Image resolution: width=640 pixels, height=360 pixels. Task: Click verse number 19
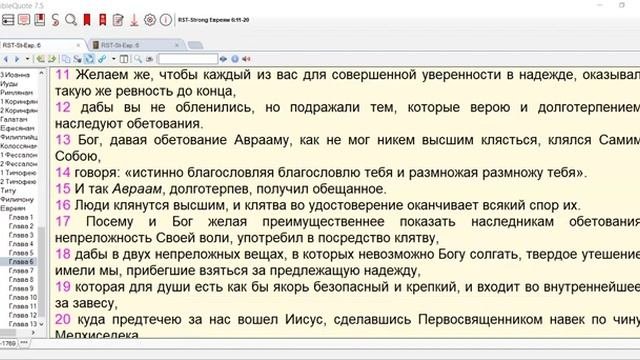63,287
